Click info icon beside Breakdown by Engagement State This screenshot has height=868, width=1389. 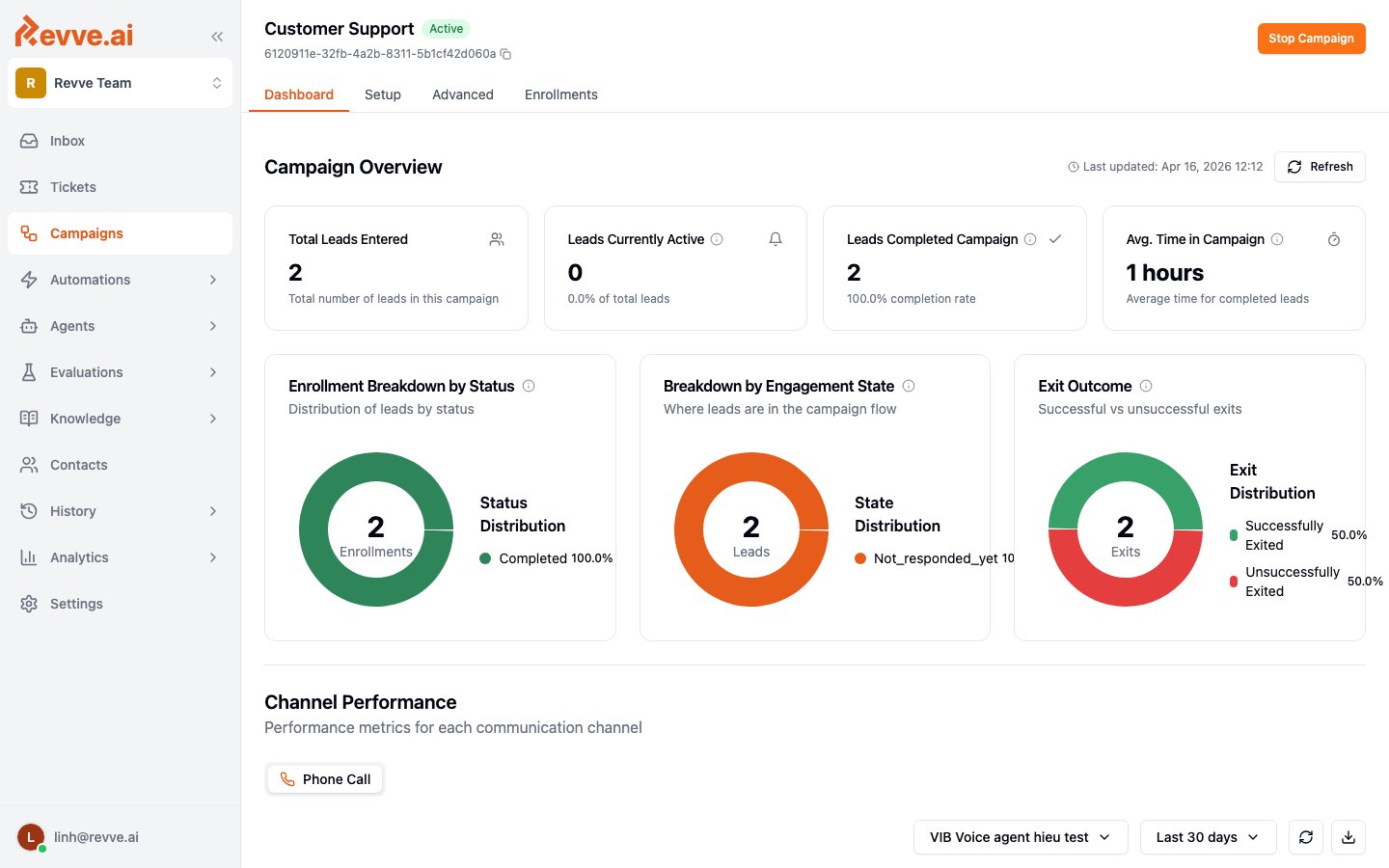pyautogui.click(x=909, y=386)
